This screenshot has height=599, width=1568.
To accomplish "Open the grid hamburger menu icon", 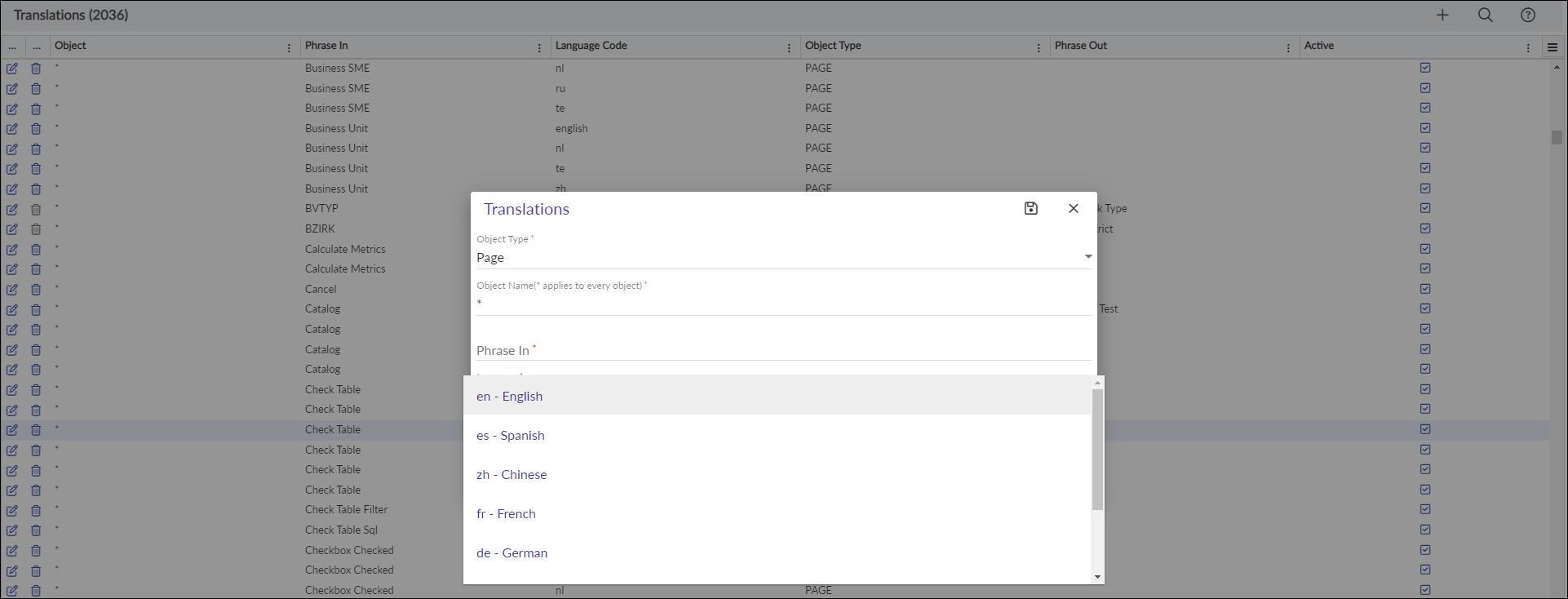I will coord(1552,47).
